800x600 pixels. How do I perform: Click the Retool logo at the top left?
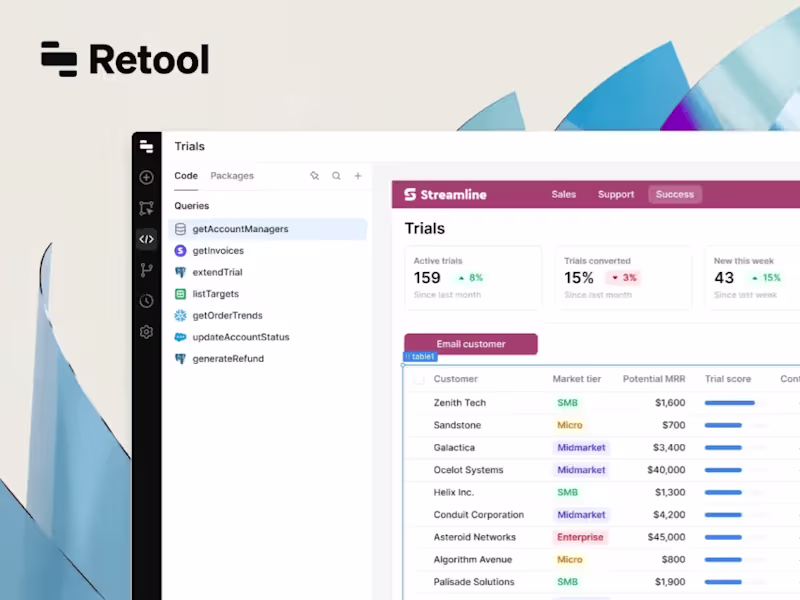click(x=125, y=59)
